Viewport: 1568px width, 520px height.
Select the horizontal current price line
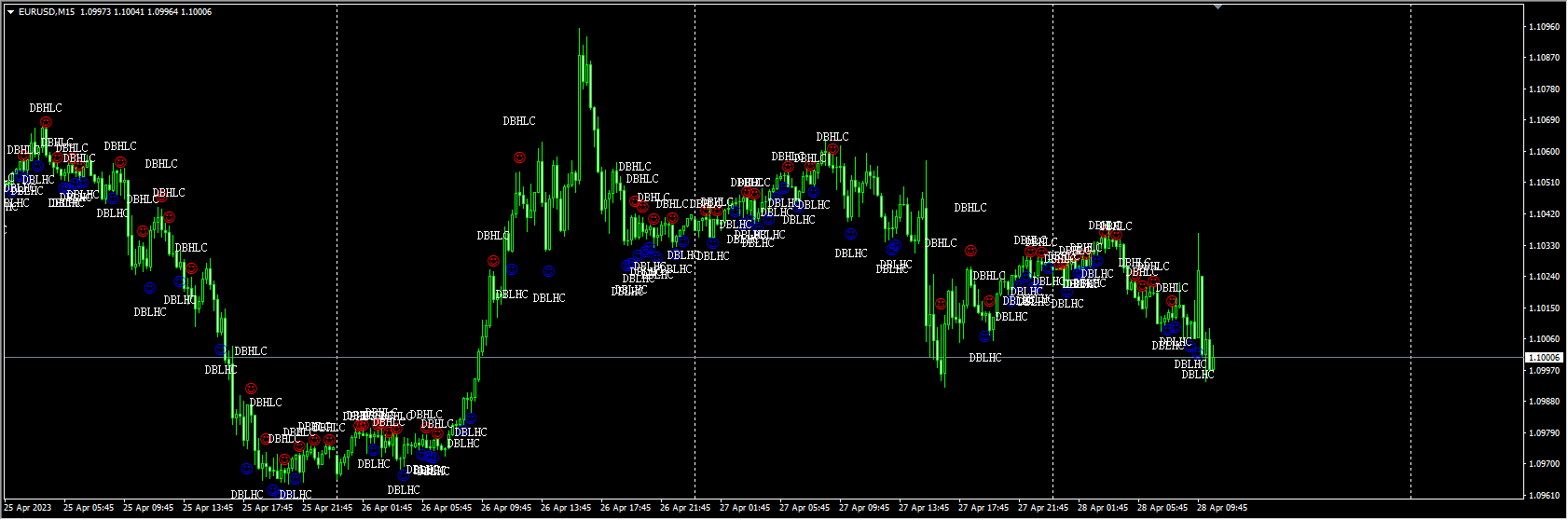[763, 358]
